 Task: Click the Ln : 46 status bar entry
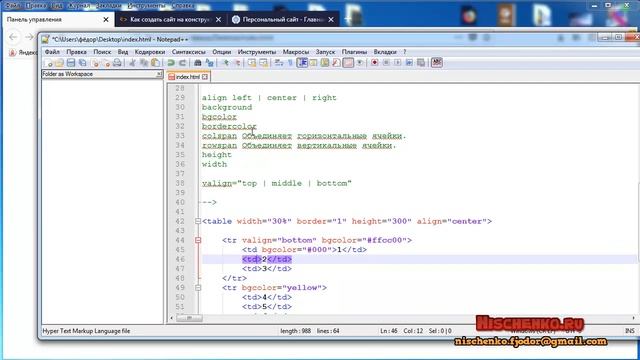389,331
